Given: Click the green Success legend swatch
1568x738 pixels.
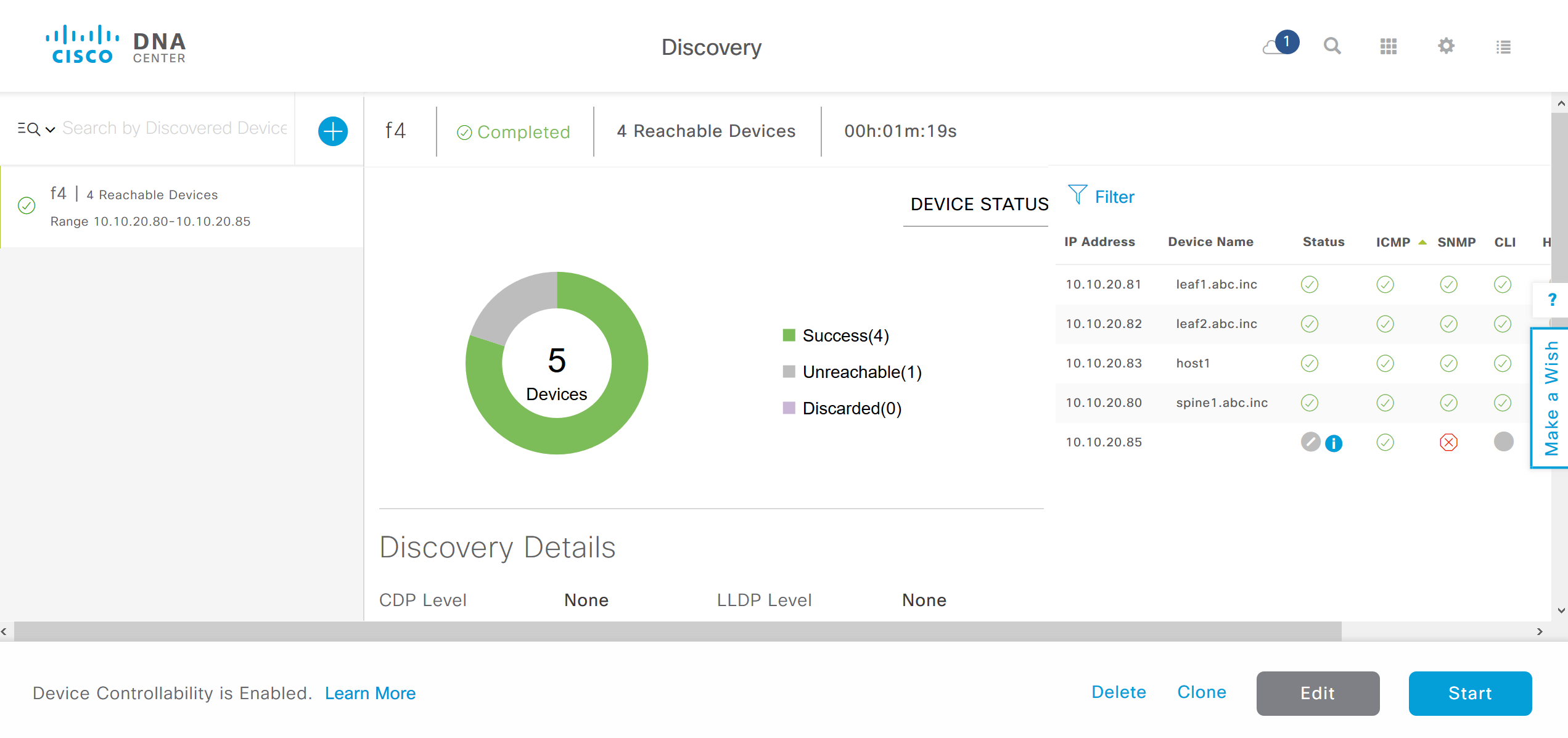Looking at the screenshot, I should 789,335.
